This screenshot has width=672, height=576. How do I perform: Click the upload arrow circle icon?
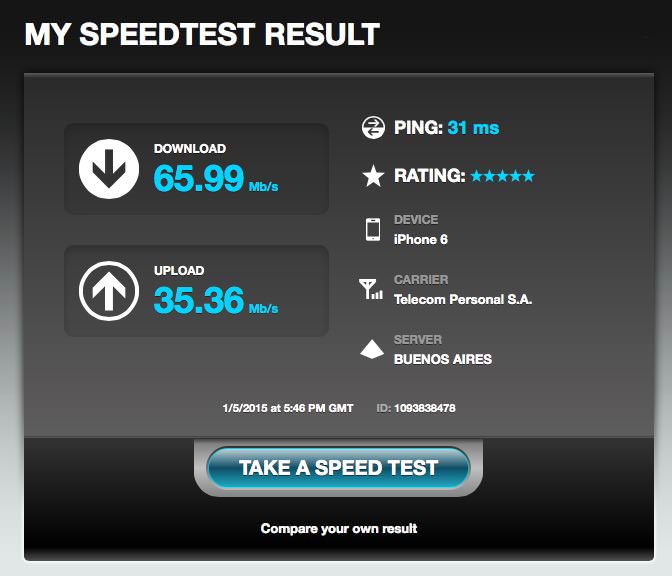(x=109, y=291)
